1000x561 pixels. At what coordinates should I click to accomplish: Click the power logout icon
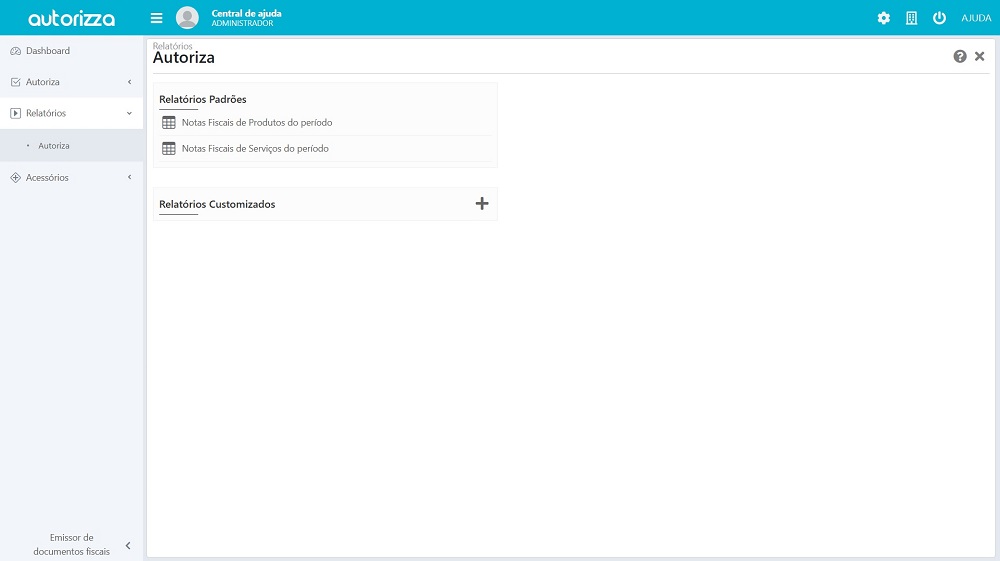point(939,18)
